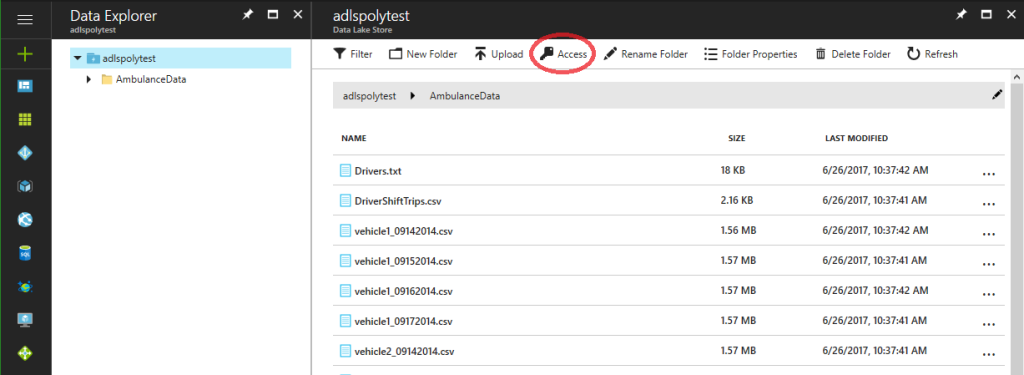Screen dimensions: 1024x375
Task: Open the Virtual machines monitor icon
Action: click(x=25, y=319)
